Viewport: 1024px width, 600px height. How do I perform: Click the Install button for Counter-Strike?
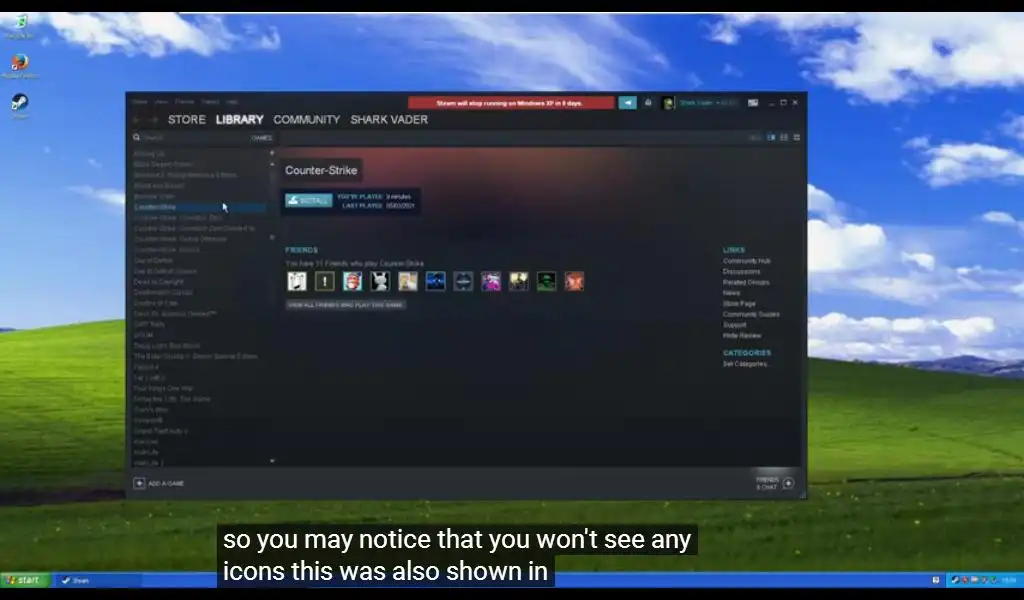[x=308, y=200]
